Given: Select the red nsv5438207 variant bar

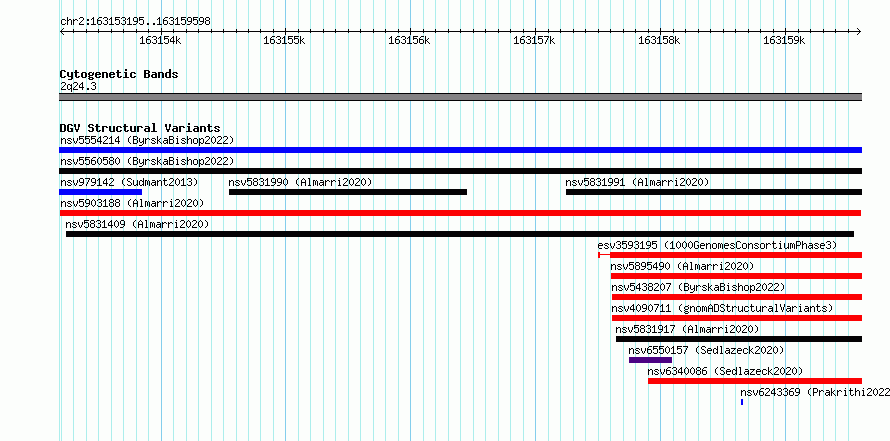Looking at the screenshot, I should (x=737, y=297).
